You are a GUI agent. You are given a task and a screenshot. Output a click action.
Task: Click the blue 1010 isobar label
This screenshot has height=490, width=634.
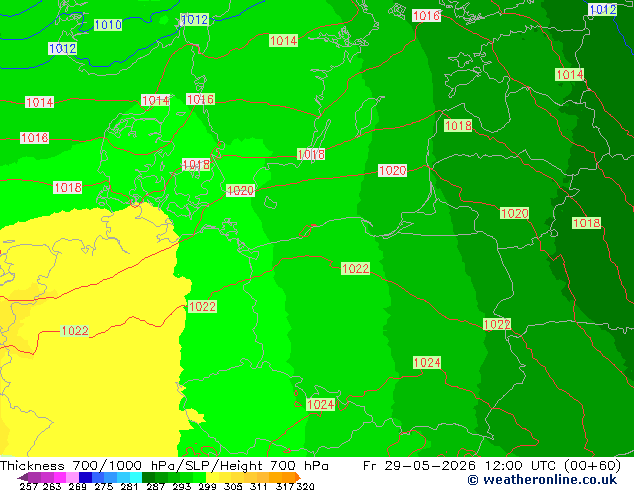(x=108, y=25)
